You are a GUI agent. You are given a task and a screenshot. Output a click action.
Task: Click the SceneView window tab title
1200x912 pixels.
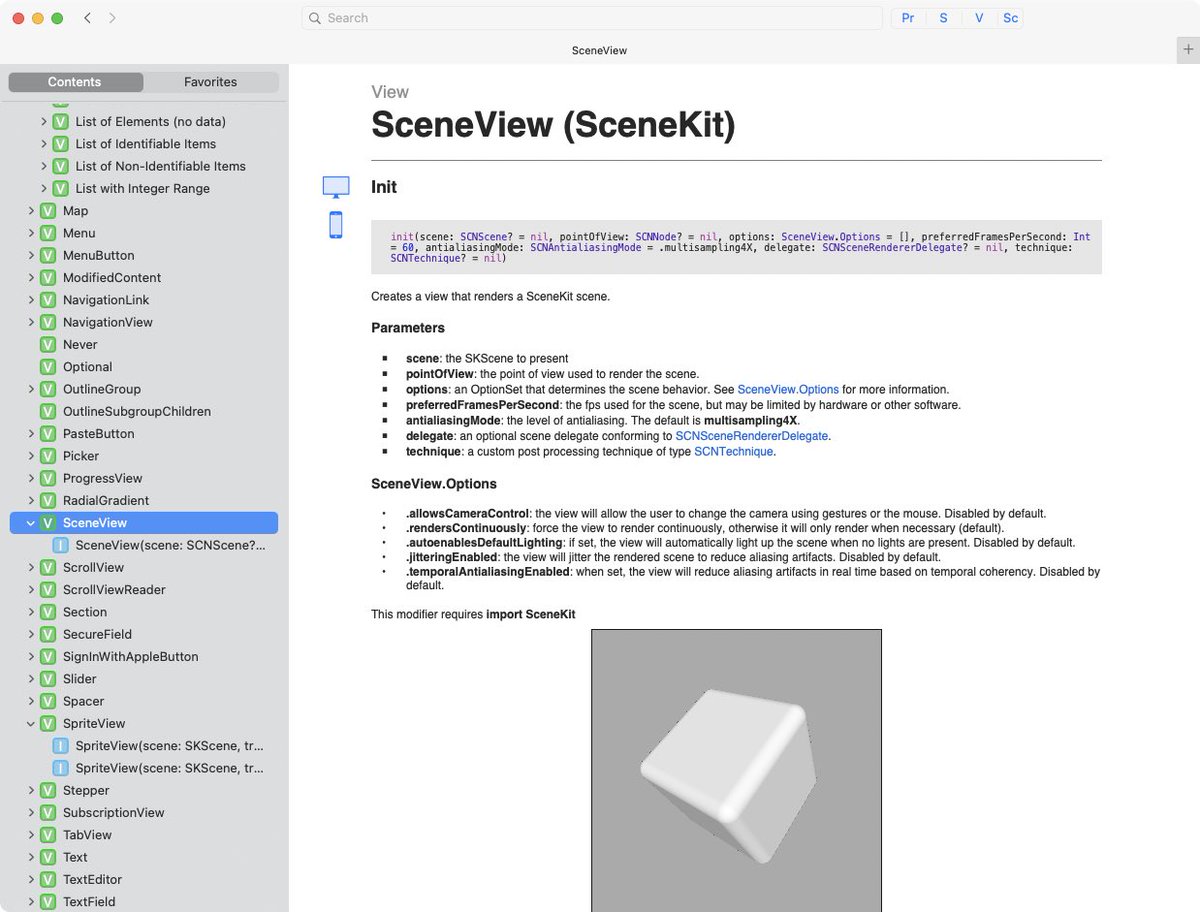point(599,50)
